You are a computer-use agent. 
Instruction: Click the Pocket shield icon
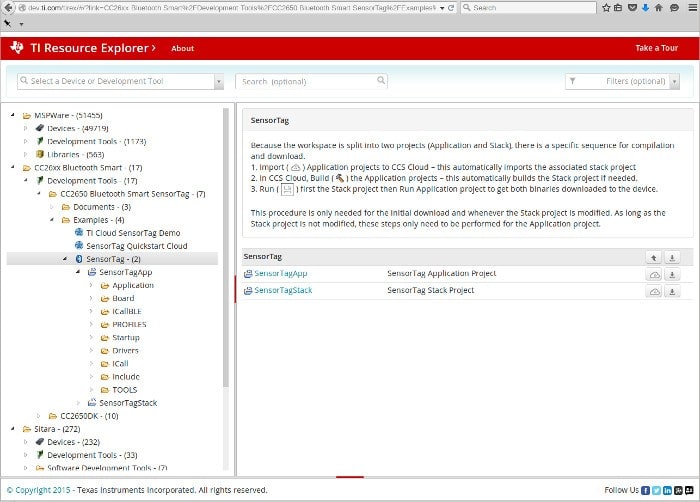[x=632, y=8]
